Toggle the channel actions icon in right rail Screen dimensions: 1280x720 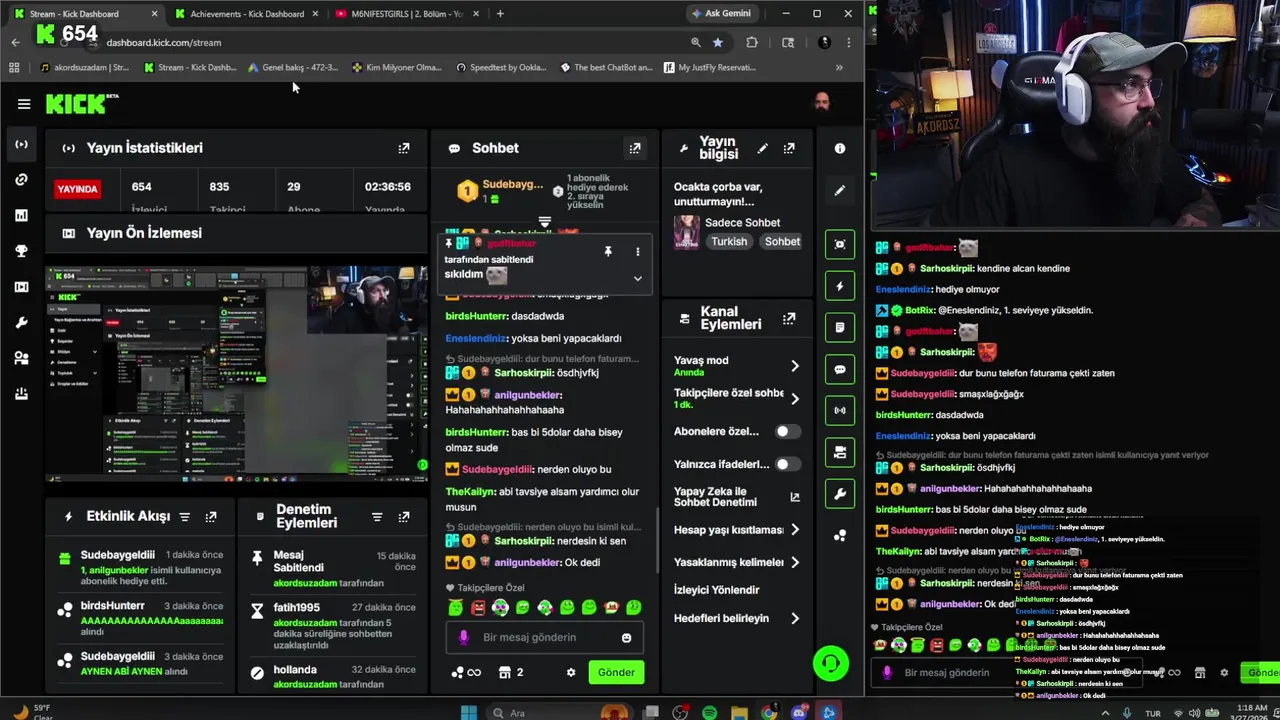(840, 452)
